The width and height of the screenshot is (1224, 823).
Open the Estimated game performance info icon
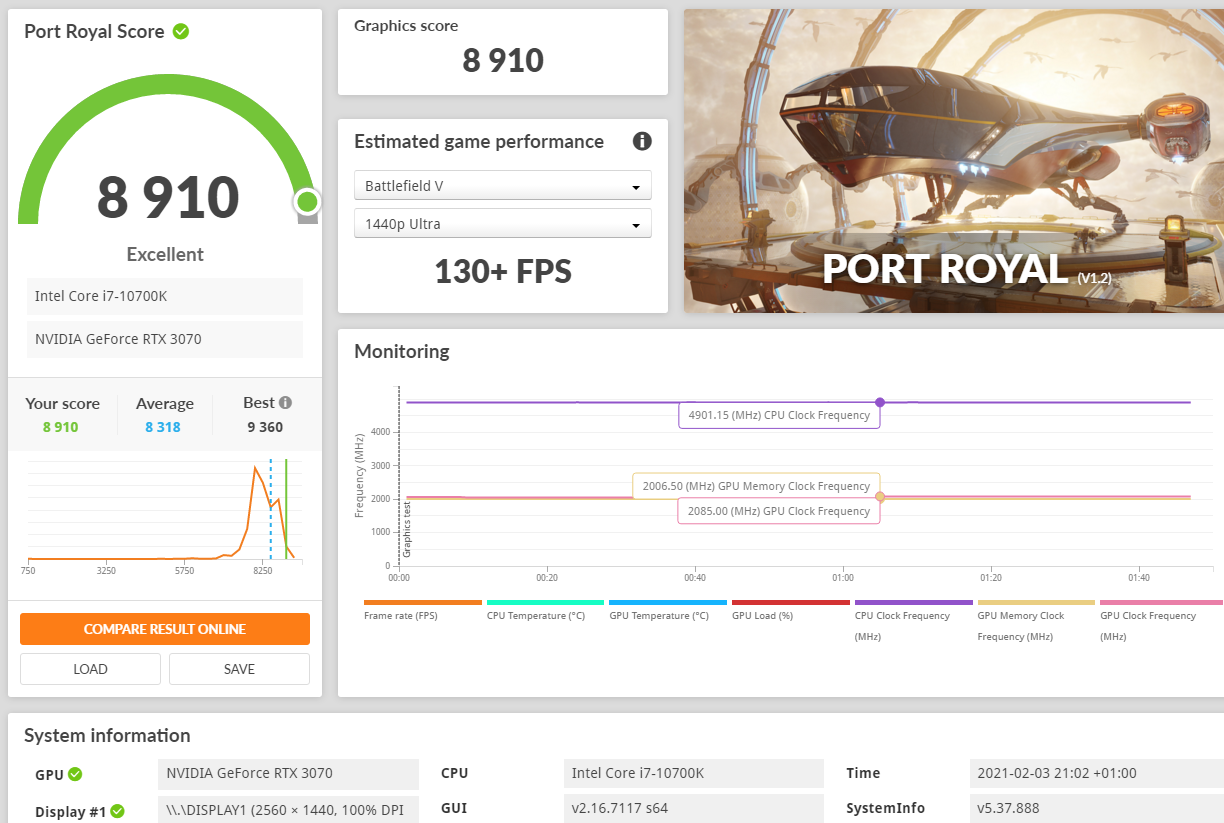click(x=642, y=141)
